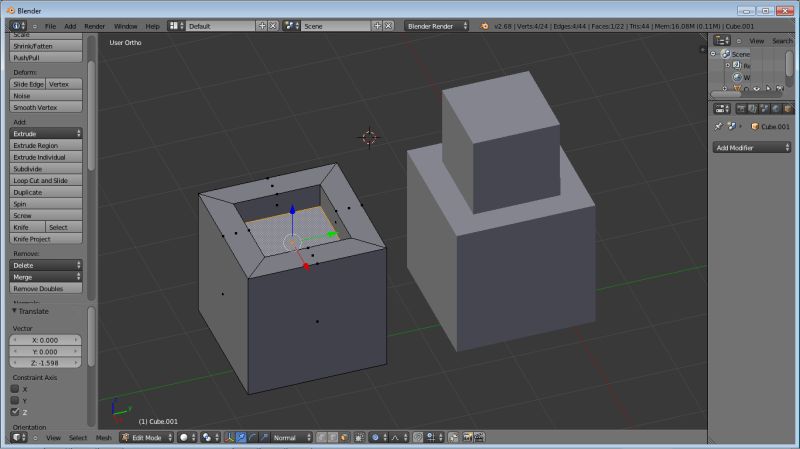
Task: Click the Cube.001 object icon in properties breadcrumb
Action: click(755, 127)
